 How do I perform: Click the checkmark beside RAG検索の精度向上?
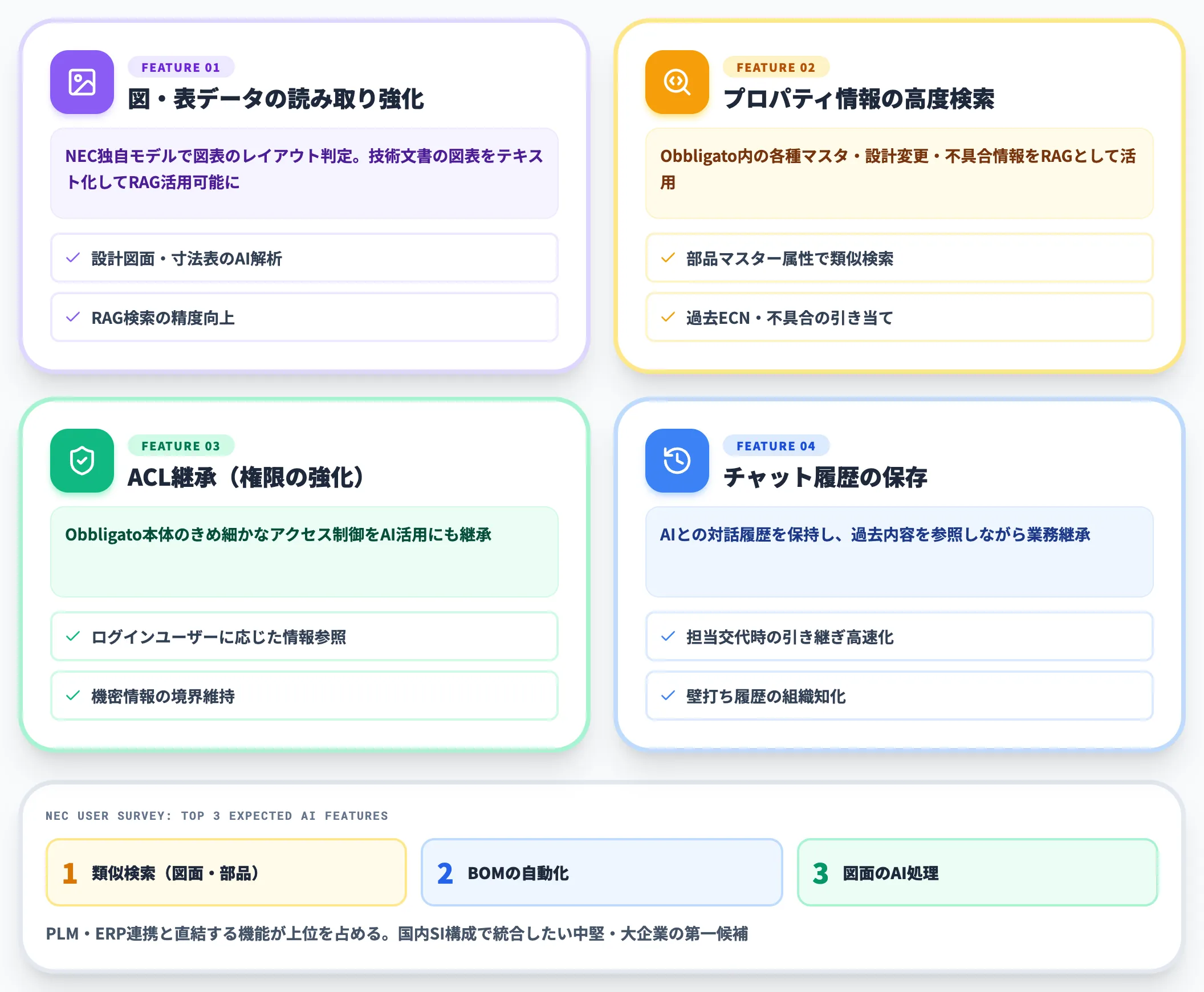pyautogui.click(x=72, y=317)
